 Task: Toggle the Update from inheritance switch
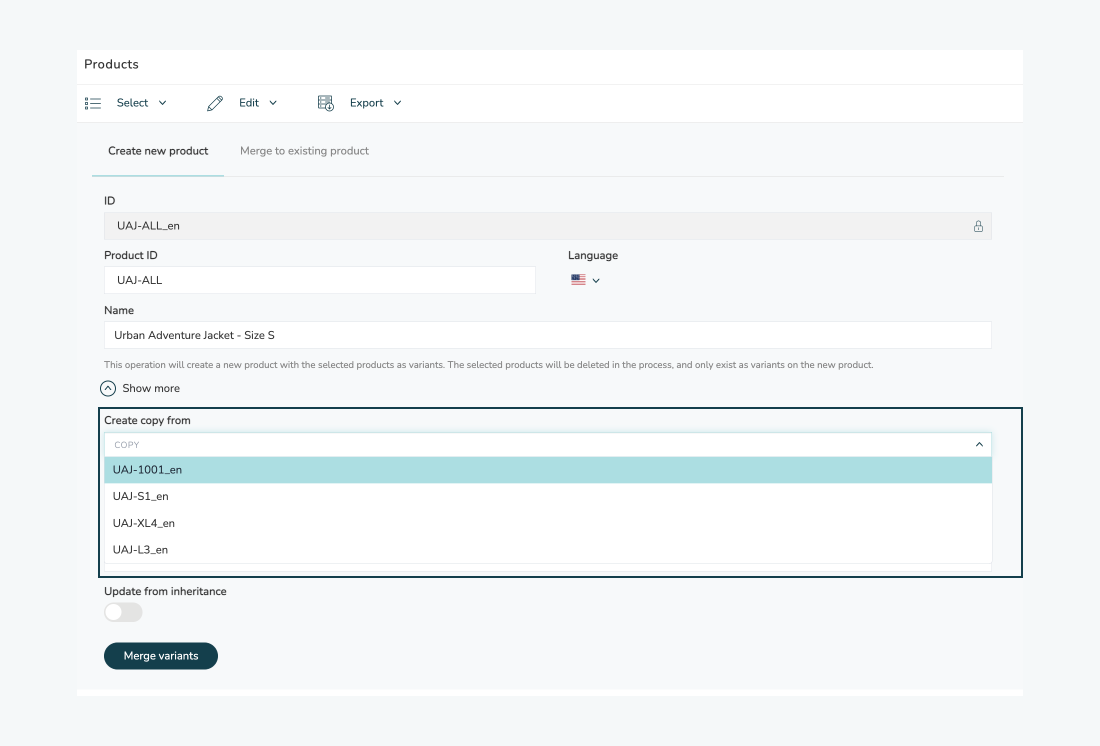click(123, 612)
